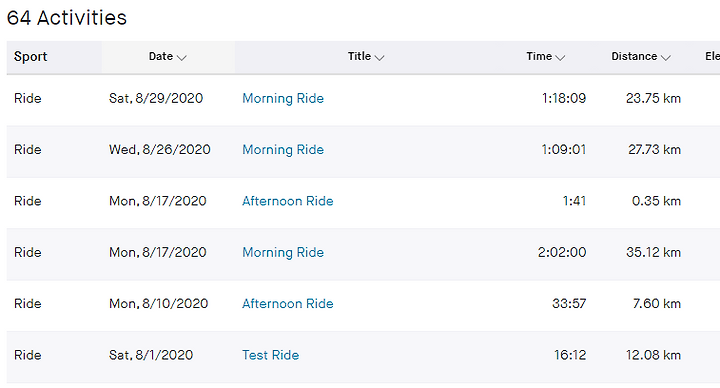Sort activities by Time header
The height and width of the screenshot is (388, 720).
539,56
